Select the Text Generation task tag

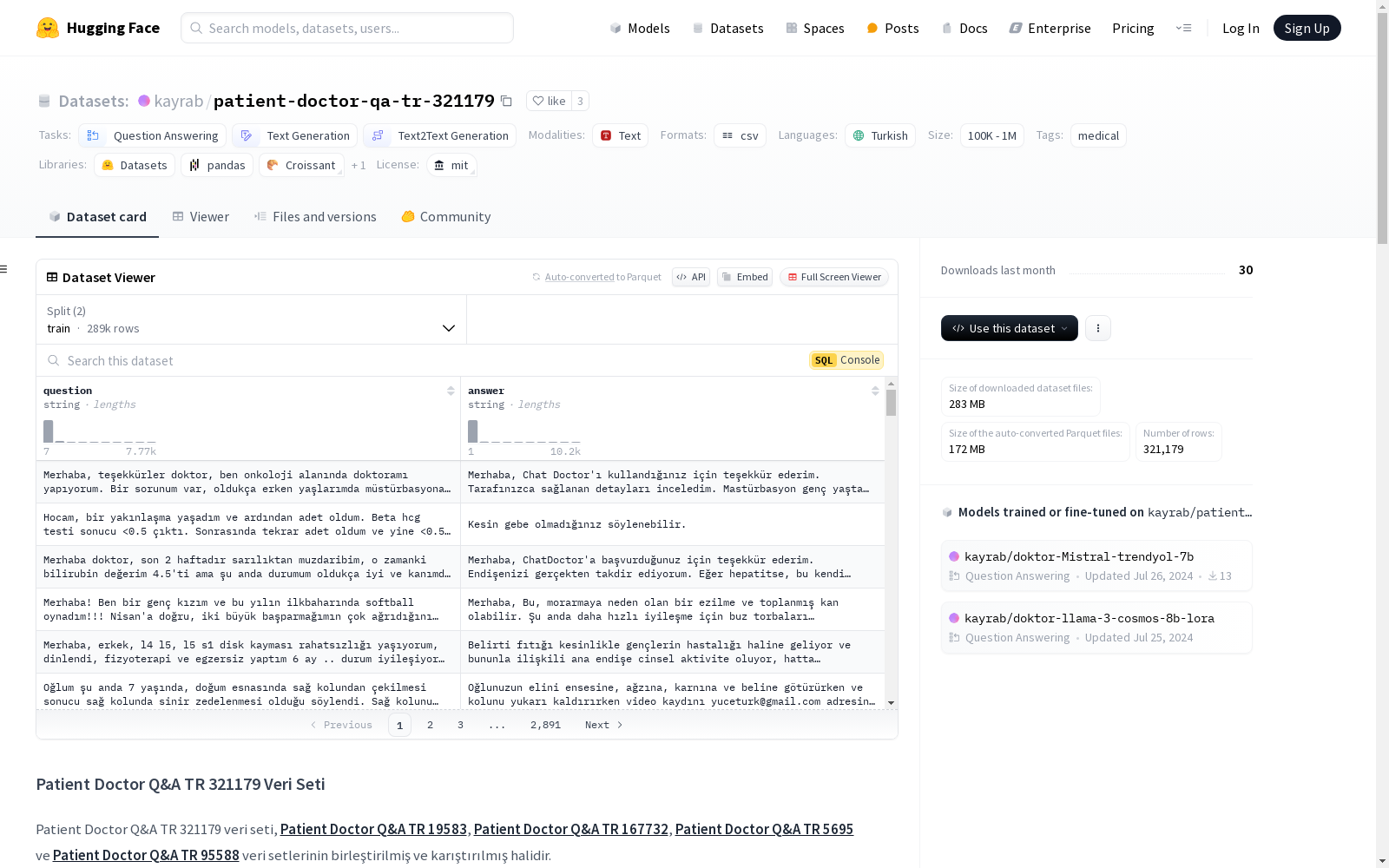pos(295,135)
